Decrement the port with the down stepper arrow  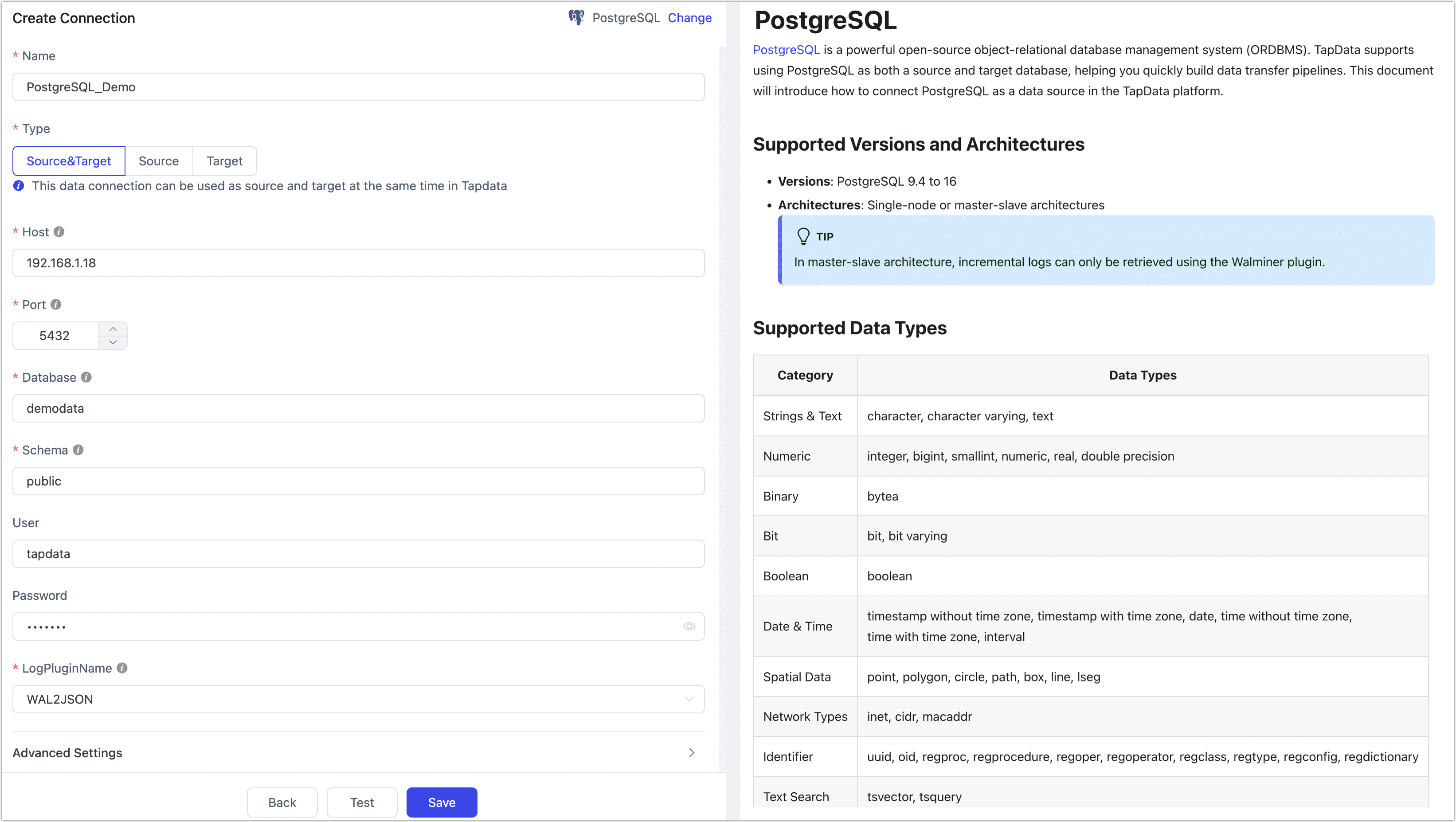113,343
